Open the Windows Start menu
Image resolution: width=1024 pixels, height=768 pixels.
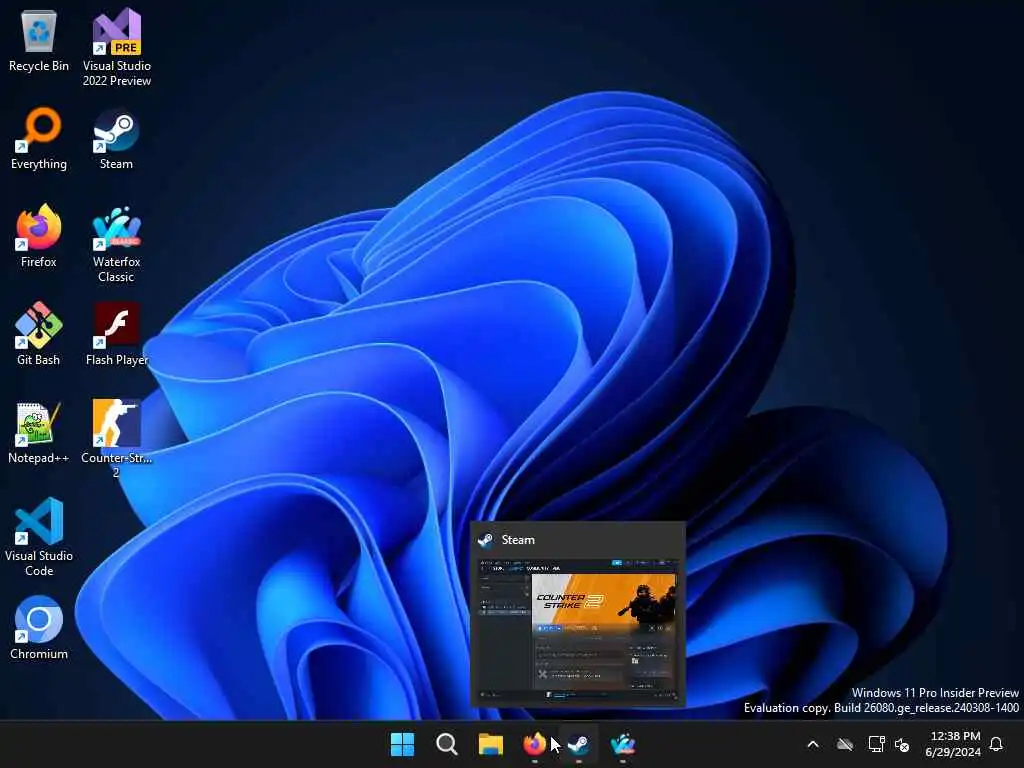click(x=402, y=744)
